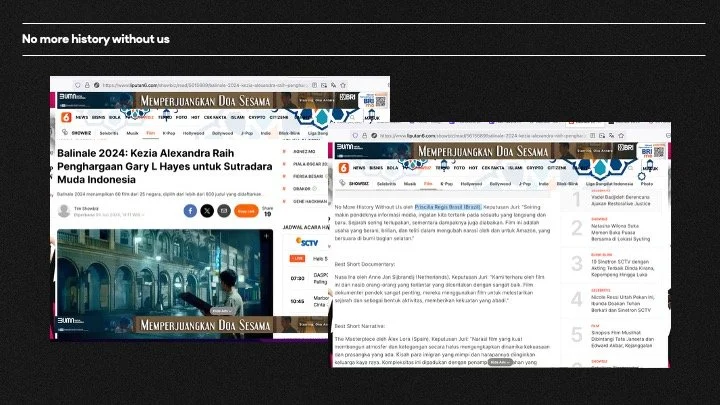Click the Showbiz tag icon in right window
This screenshot has height=405, width=720.
click(342, 183)
